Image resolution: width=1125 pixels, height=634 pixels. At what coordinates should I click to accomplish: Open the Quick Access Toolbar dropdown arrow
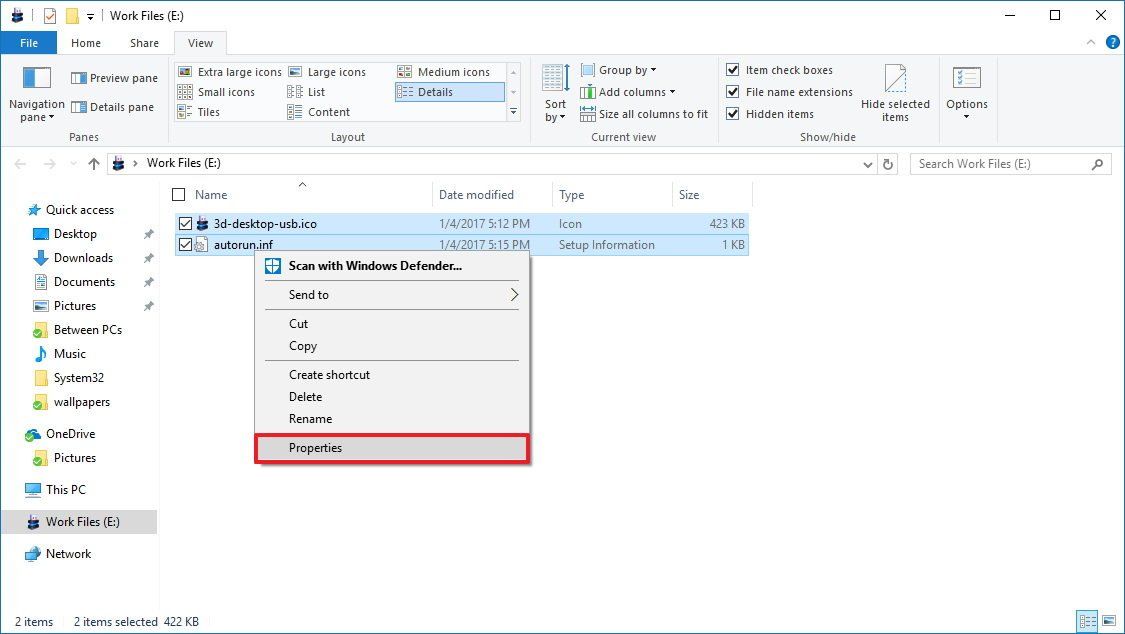click(89, 16)
